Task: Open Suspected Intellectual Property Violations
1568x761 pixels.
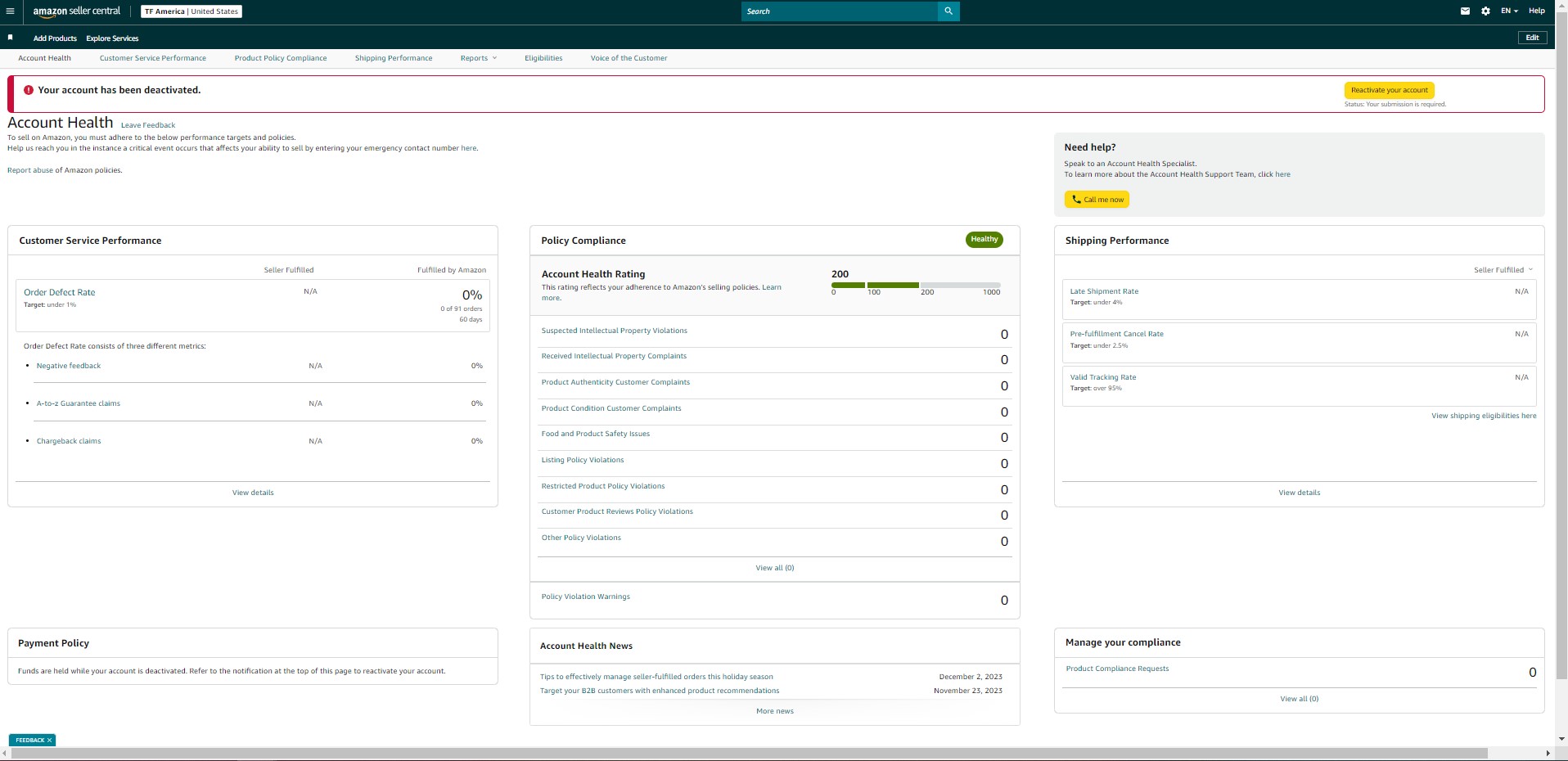Action: 615,331
